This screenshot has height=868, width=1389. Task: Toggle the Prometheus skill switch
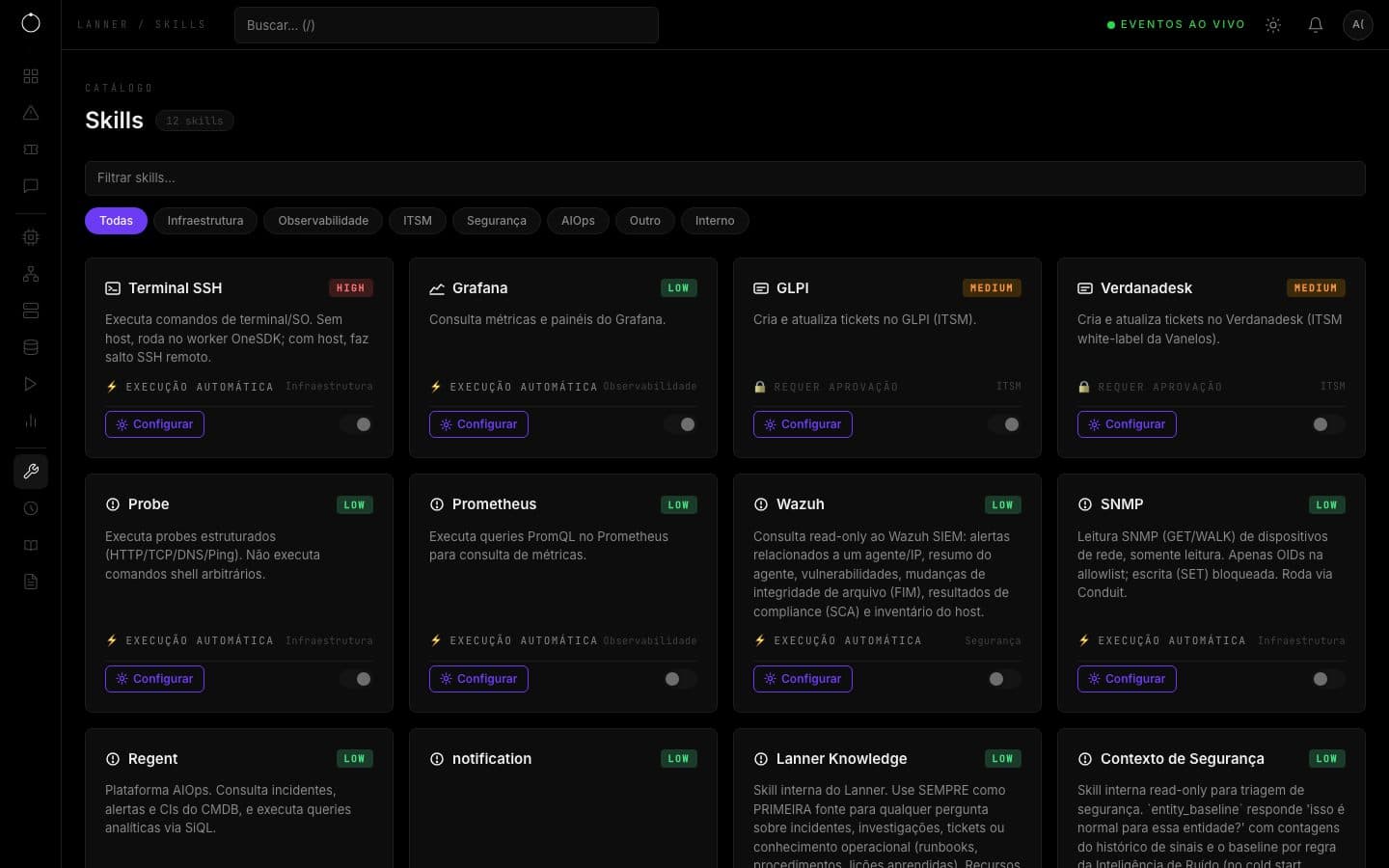pos(680,679)
